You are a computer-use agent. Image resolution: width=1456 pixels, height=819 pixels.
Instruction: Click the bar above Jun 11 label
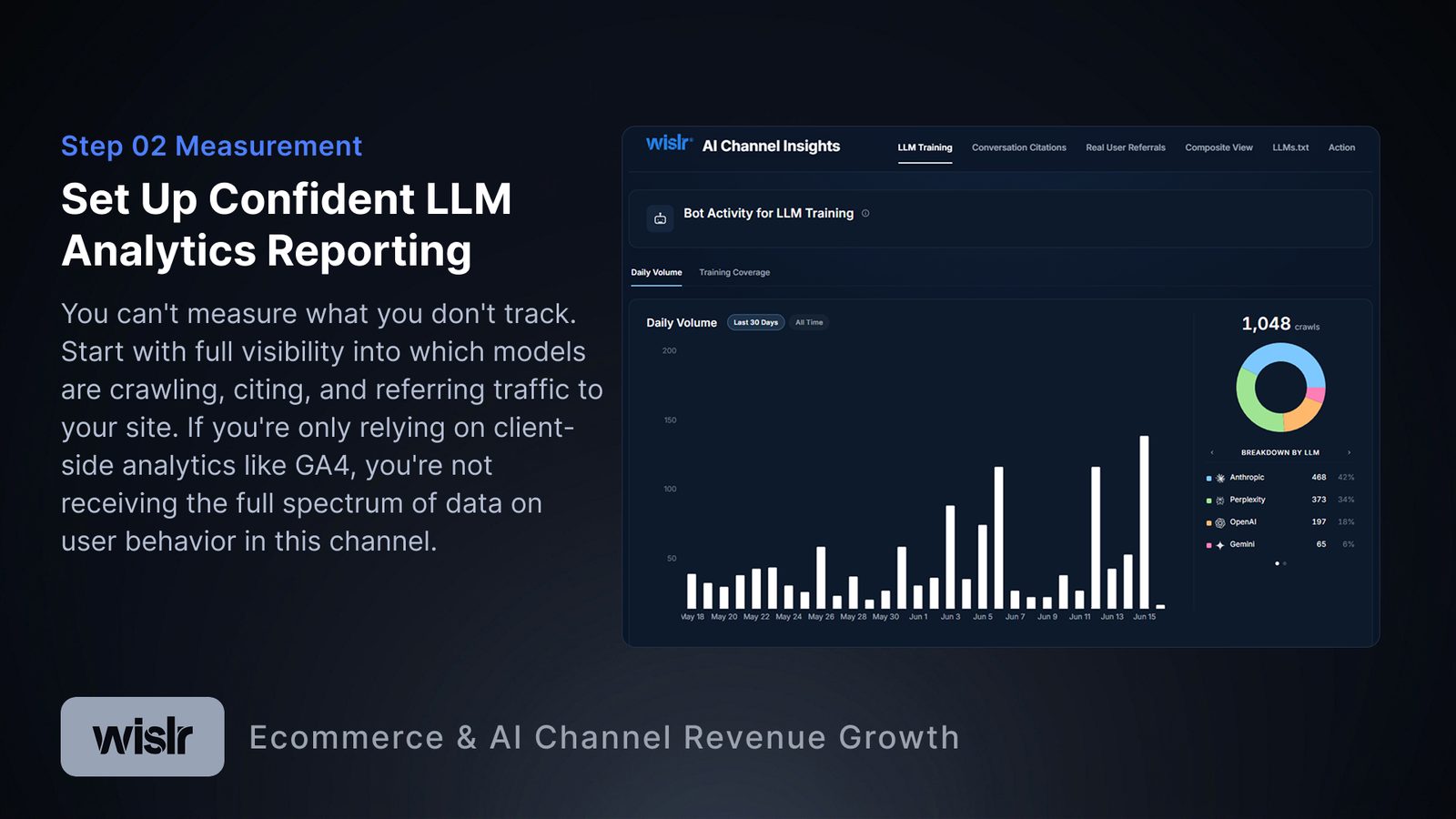(x=1079, y=600)
